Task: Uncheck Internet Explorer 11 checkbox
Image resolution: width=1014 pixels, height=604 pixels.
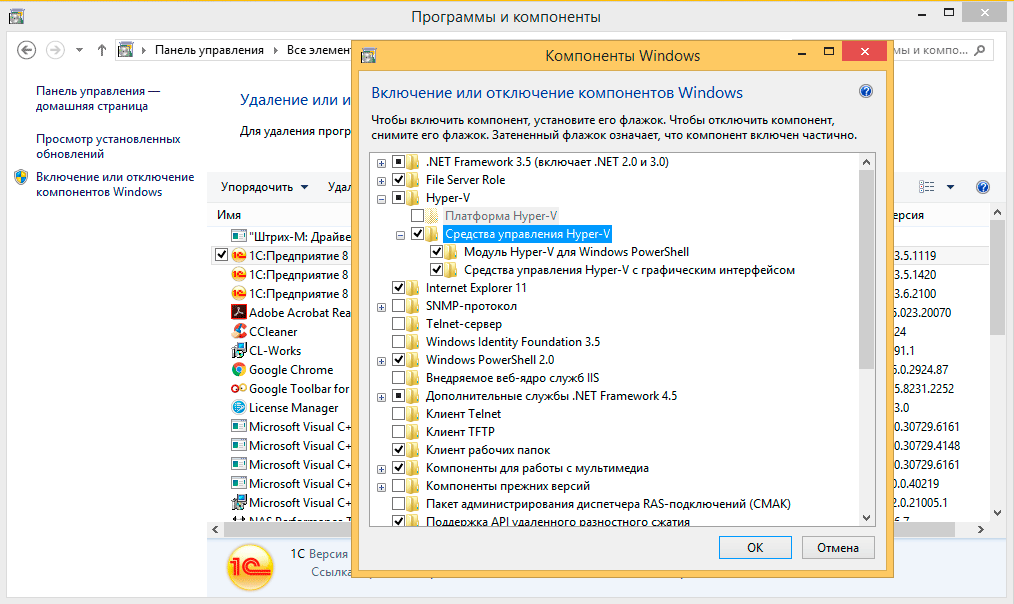Action: [398, 288]
